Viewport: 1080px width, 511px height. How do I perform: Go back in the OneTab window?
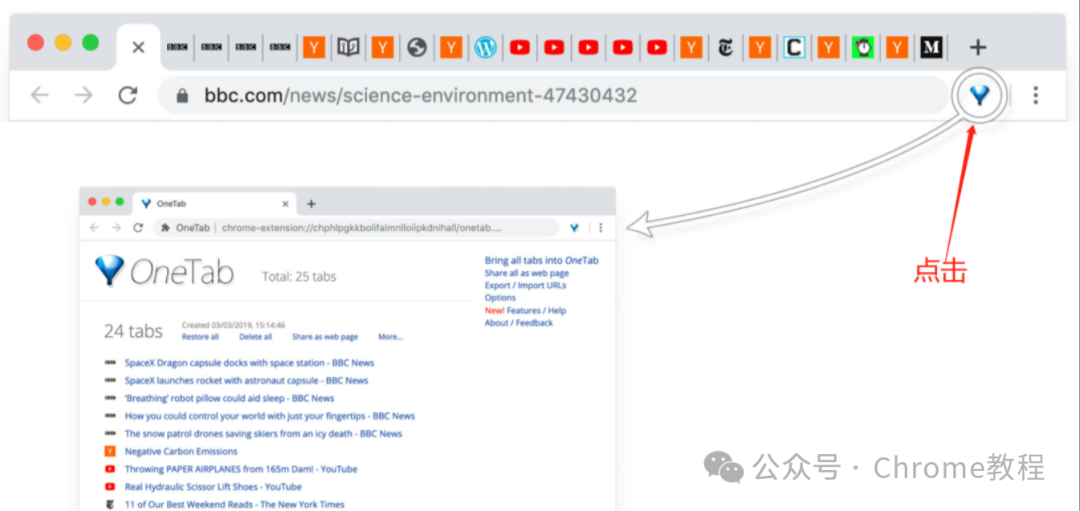coord(94,227)
